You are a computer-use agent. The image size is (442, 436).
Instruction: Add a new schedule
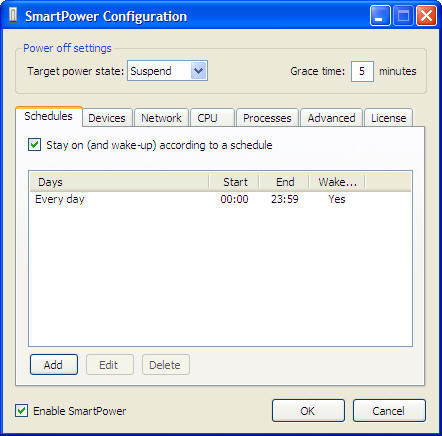tap(54, 365)
